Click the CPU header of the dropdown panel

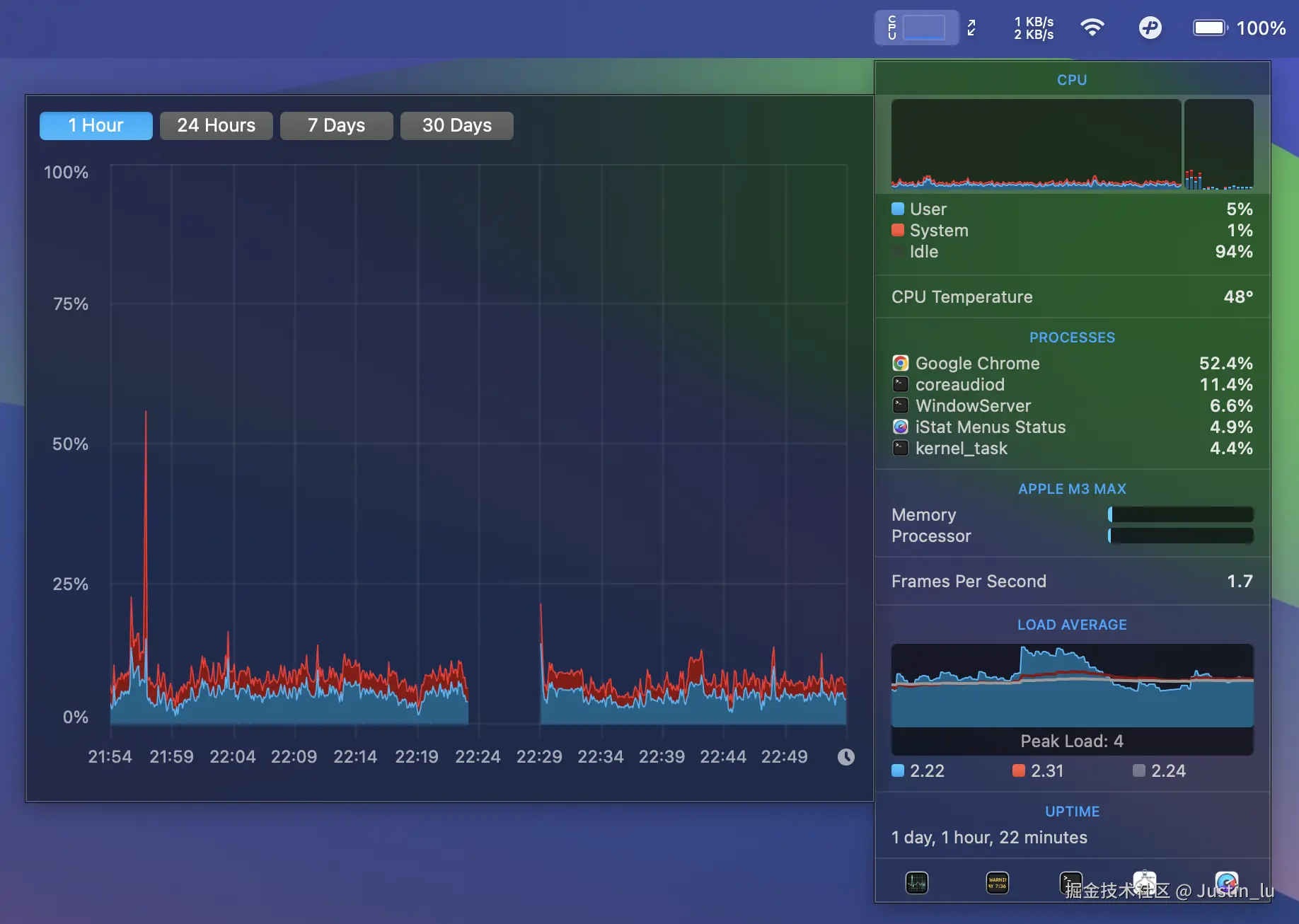1072,80
